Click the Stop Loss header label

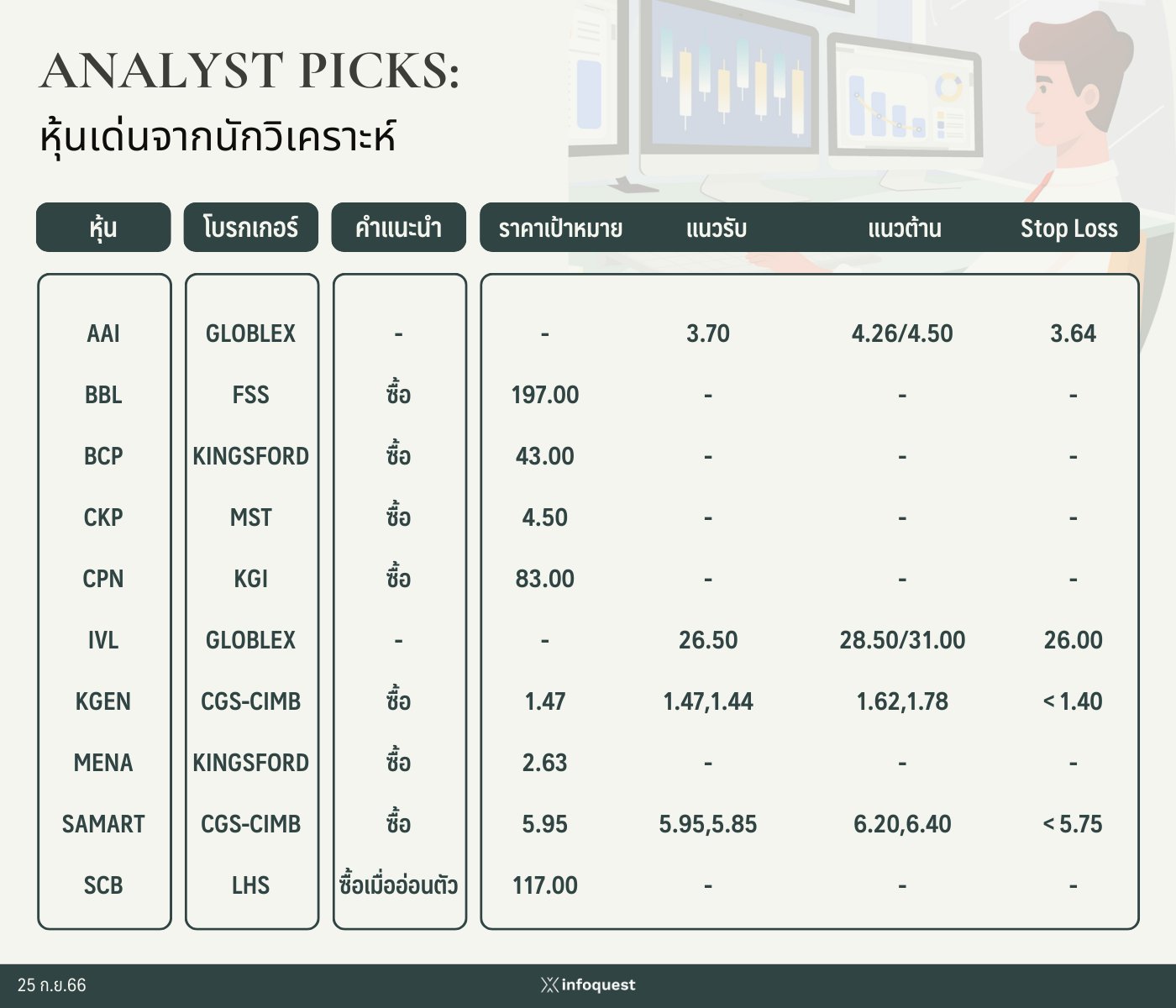pos(1068,228)
